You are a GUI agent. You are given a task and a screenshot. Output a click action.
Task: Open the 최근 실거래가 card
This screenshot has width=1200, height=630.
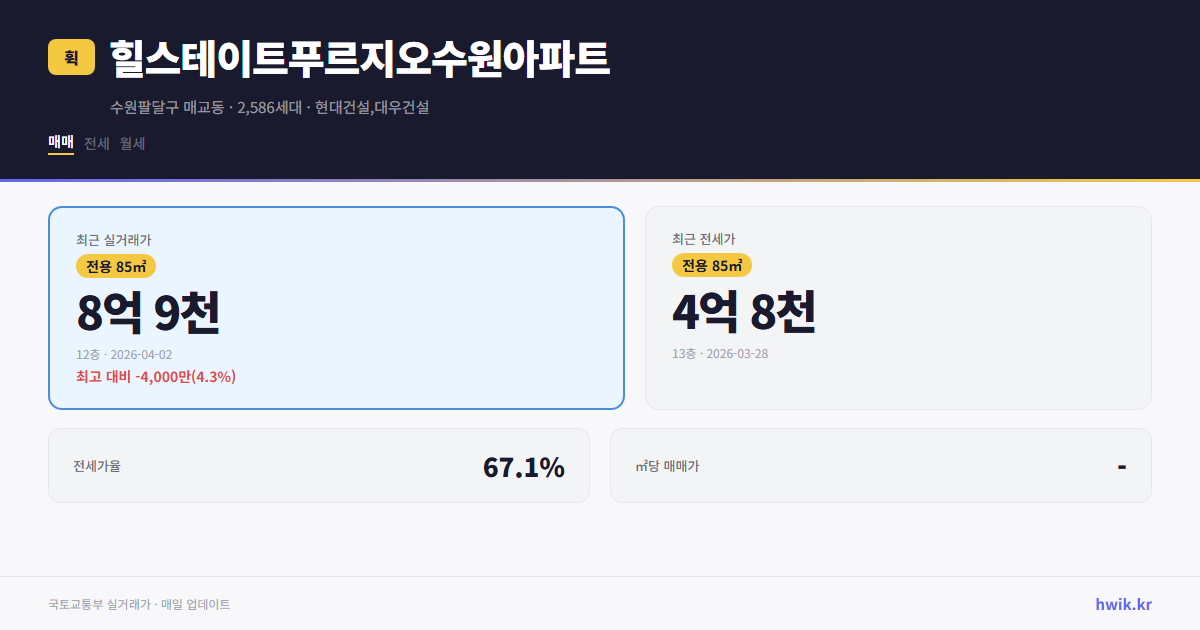(335, 307)
